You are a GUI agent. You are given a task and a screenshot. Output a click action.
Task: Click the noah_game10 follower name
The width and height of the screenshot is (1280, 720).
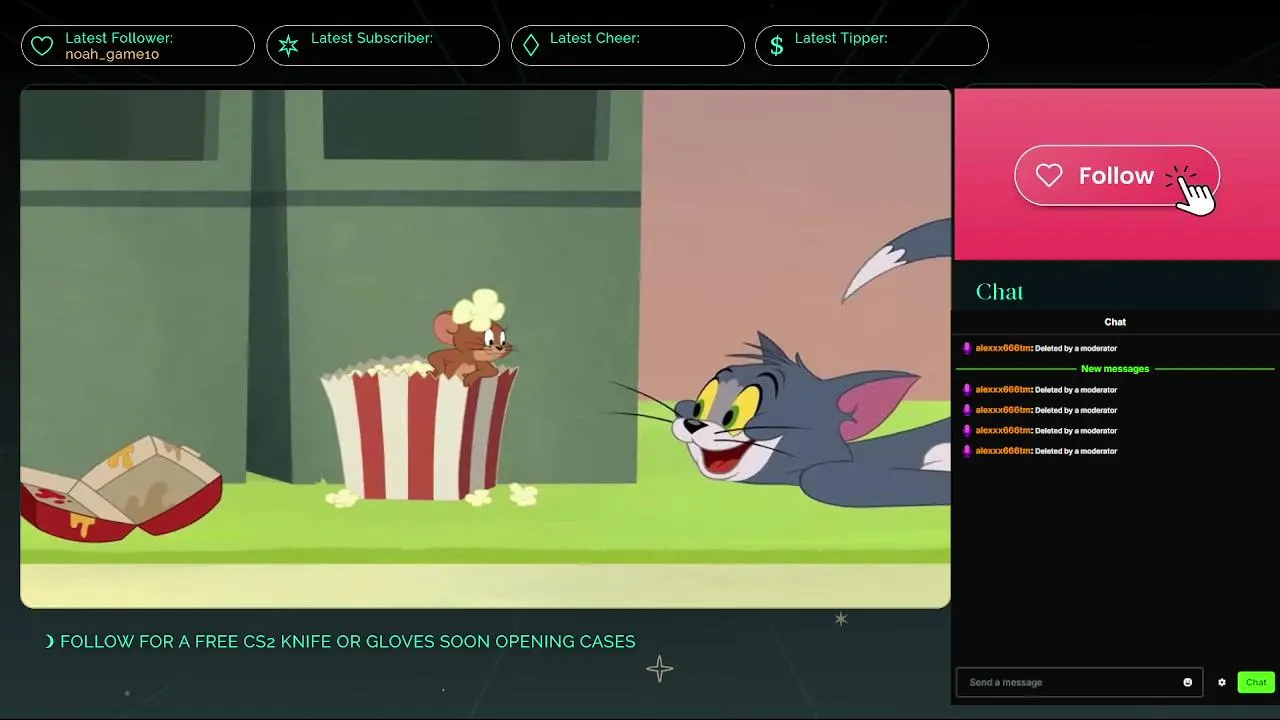coord(112,54)
